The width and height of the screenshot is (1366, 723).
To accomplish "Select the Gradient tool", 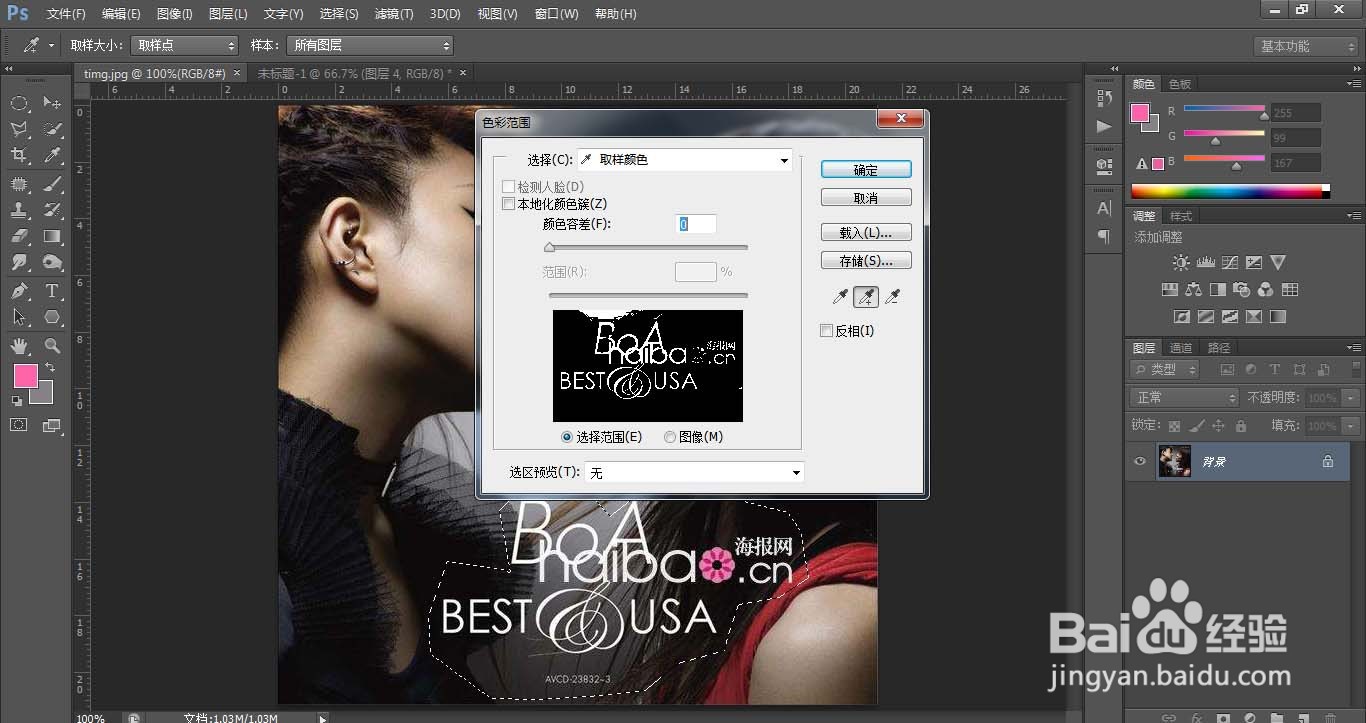I will coord(52,236).
